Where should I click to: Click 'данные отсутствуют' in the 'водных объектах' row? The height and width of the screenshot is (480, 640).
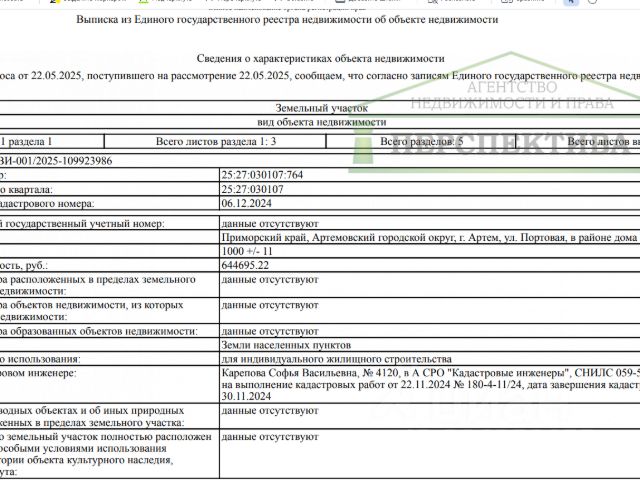pos(270,411)
